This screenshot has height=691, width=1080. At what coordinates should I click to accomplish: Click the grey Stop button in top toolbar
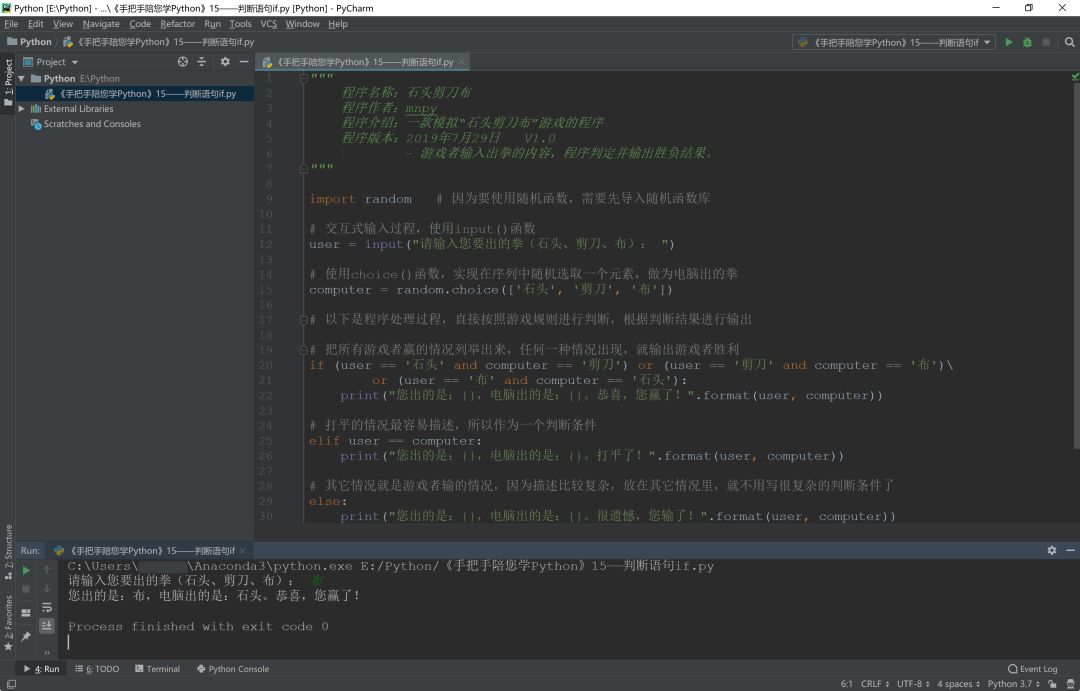point(1046,42)
